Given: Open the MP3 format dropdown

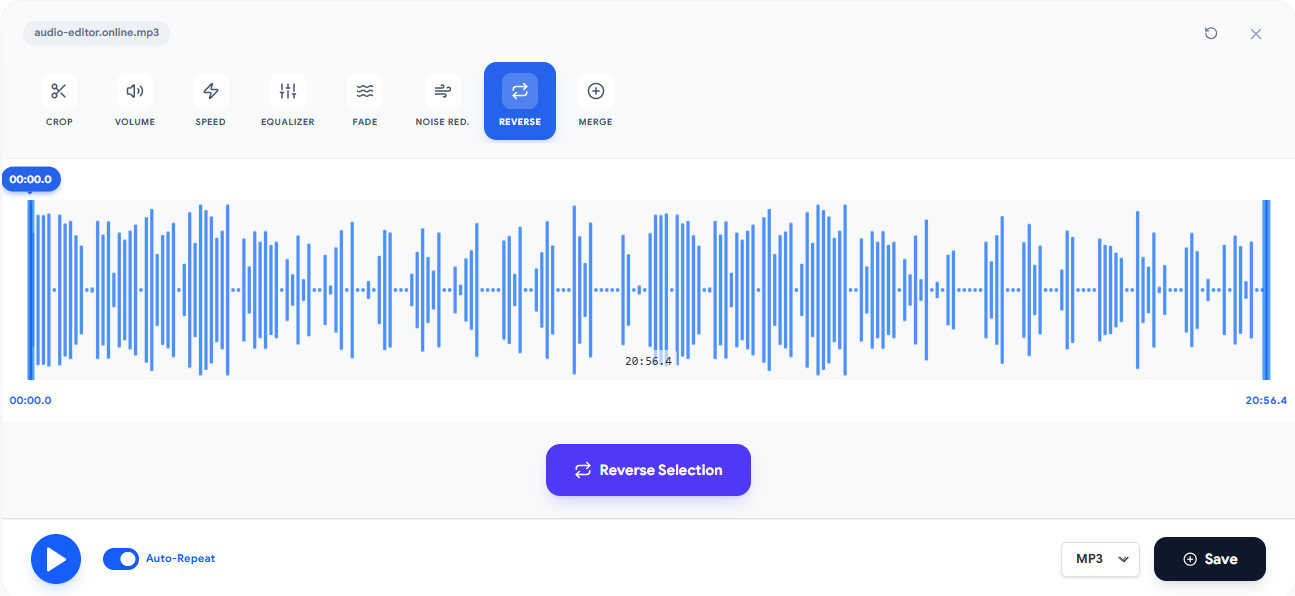Looking at the screenshot, I should 1100,559.
